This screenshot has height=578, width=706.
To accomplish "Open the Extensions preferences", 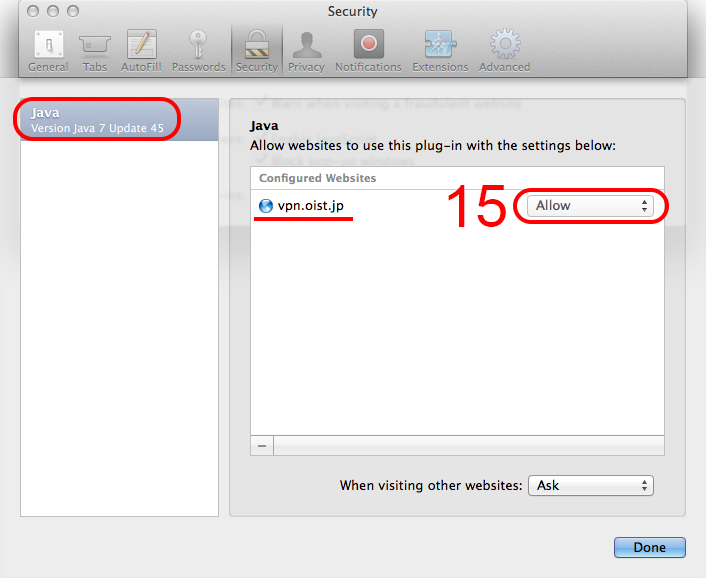I will 440,50.
